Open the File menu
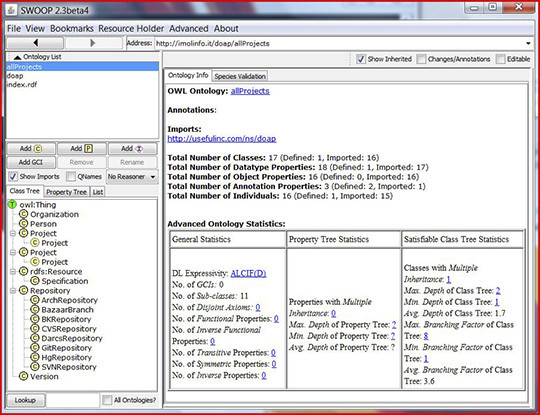Screen dimensions: 540x415 [x=14, y=29]
